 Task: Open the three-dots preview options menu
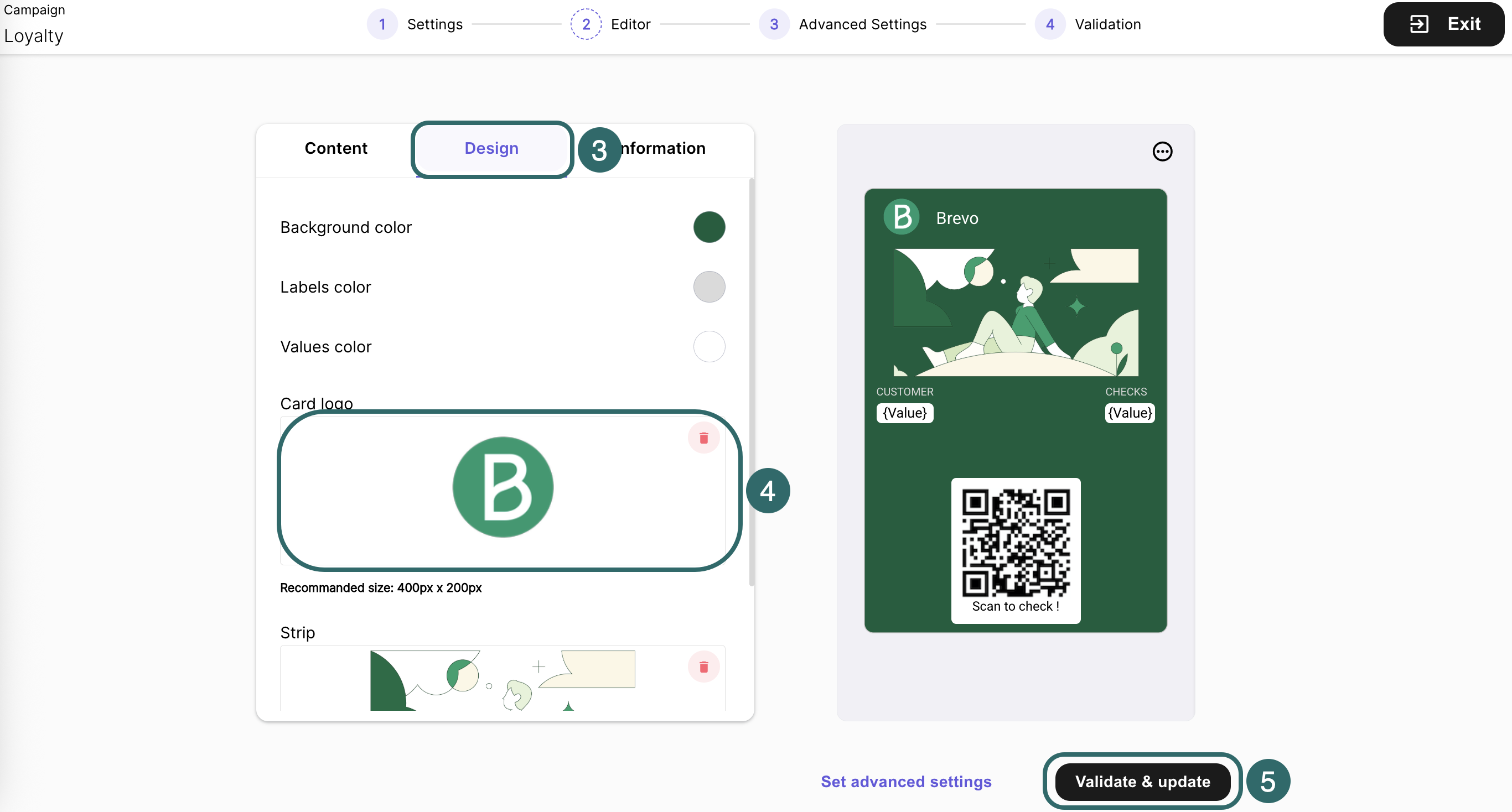click(1162, 152)
